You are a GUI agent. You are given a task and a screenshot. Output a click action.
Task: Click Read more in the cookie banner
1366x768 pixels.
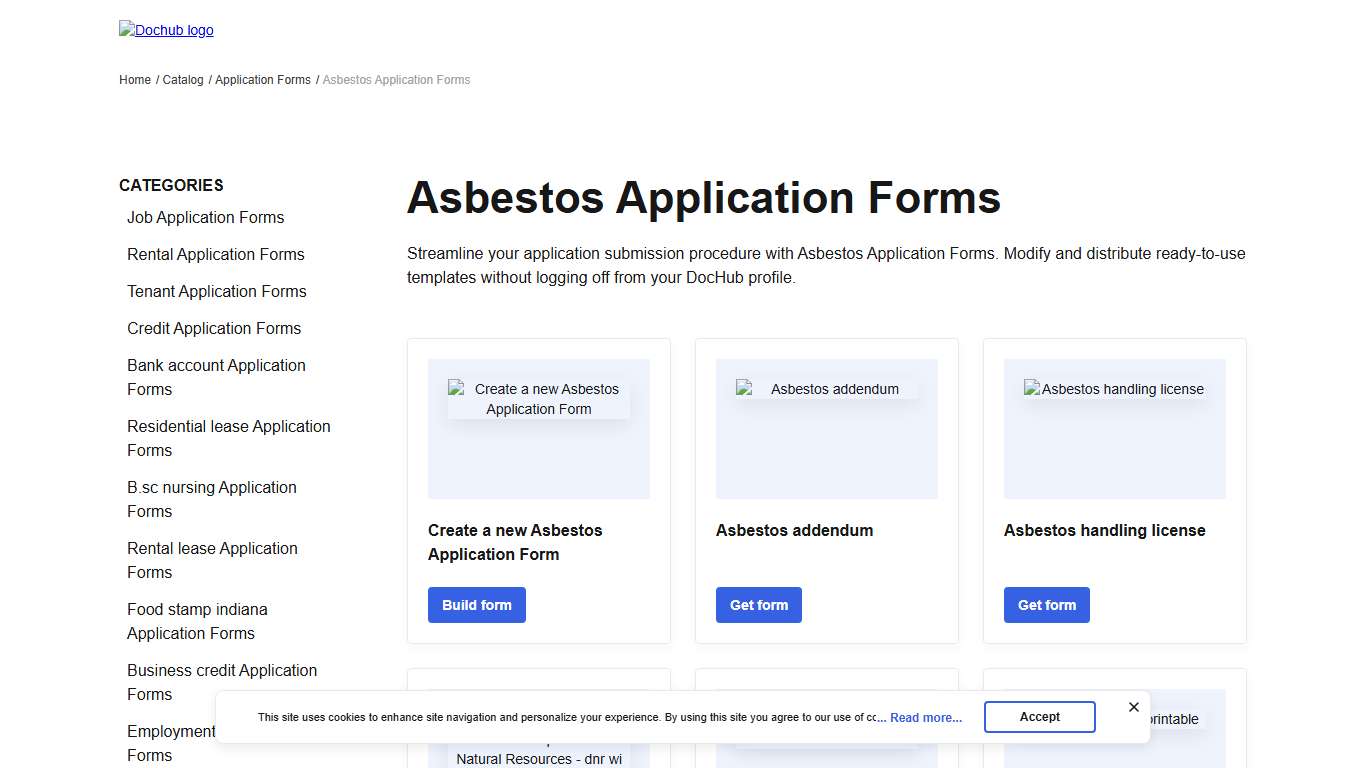tap(924, 717)
